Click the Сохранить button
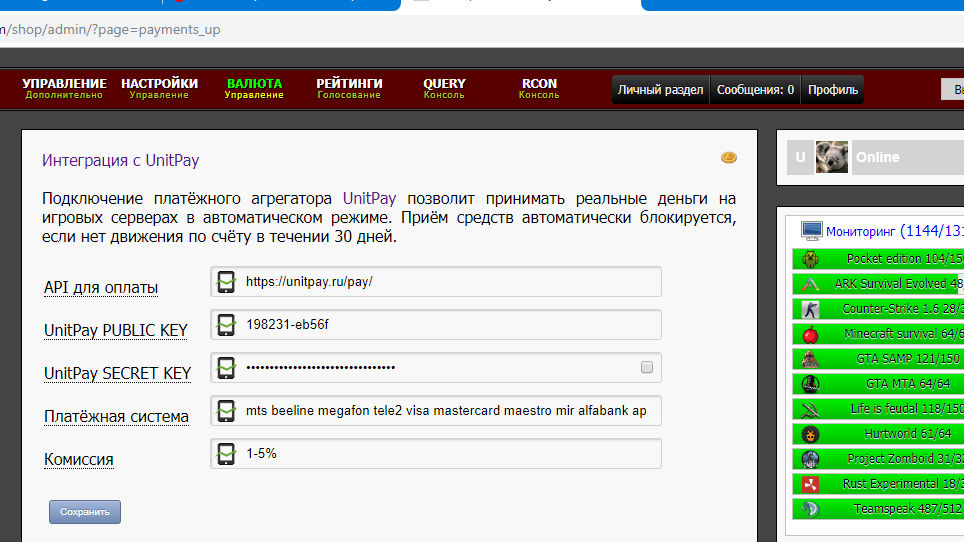This screenshot has width=964, height=542. (x=85, y=512)
